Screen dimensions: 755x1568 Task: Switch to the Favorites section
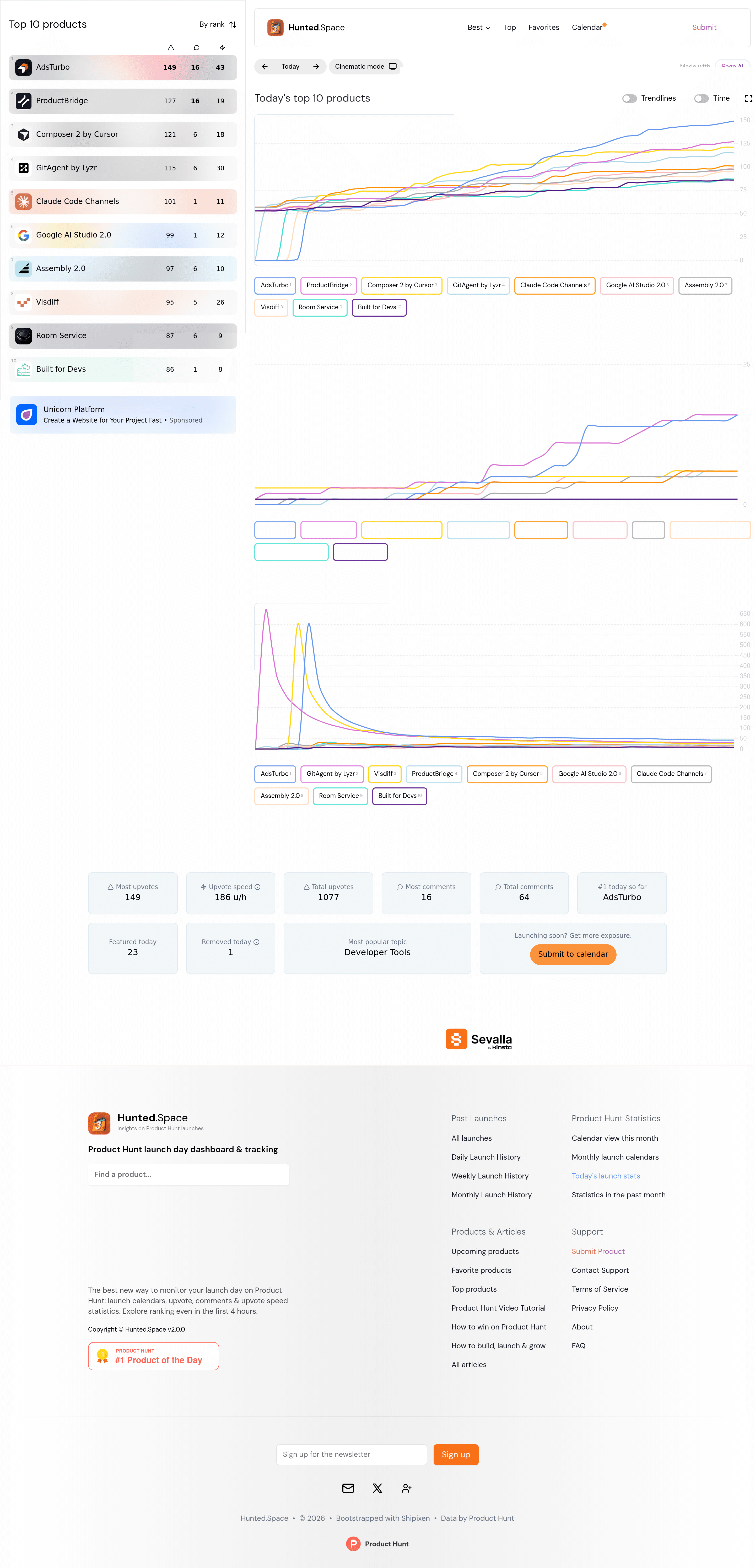543,27
